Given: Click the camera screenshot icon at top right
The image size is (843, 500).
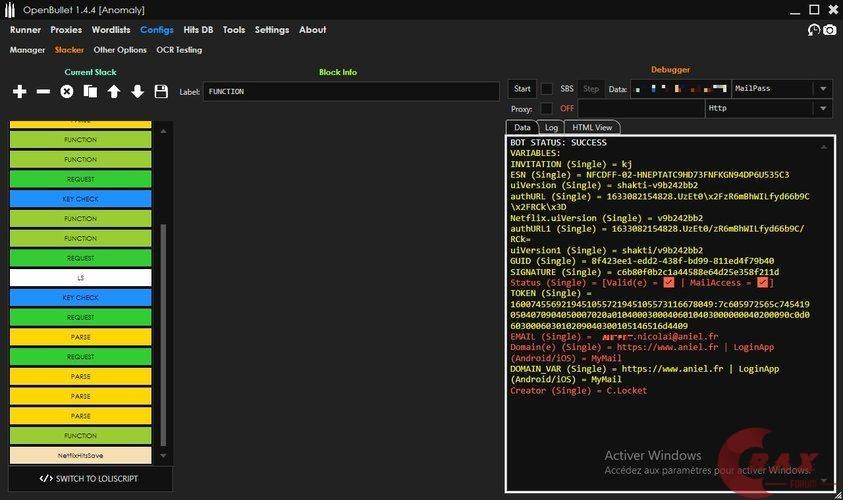Looking at the screenshot, I should tap(829, 30).
